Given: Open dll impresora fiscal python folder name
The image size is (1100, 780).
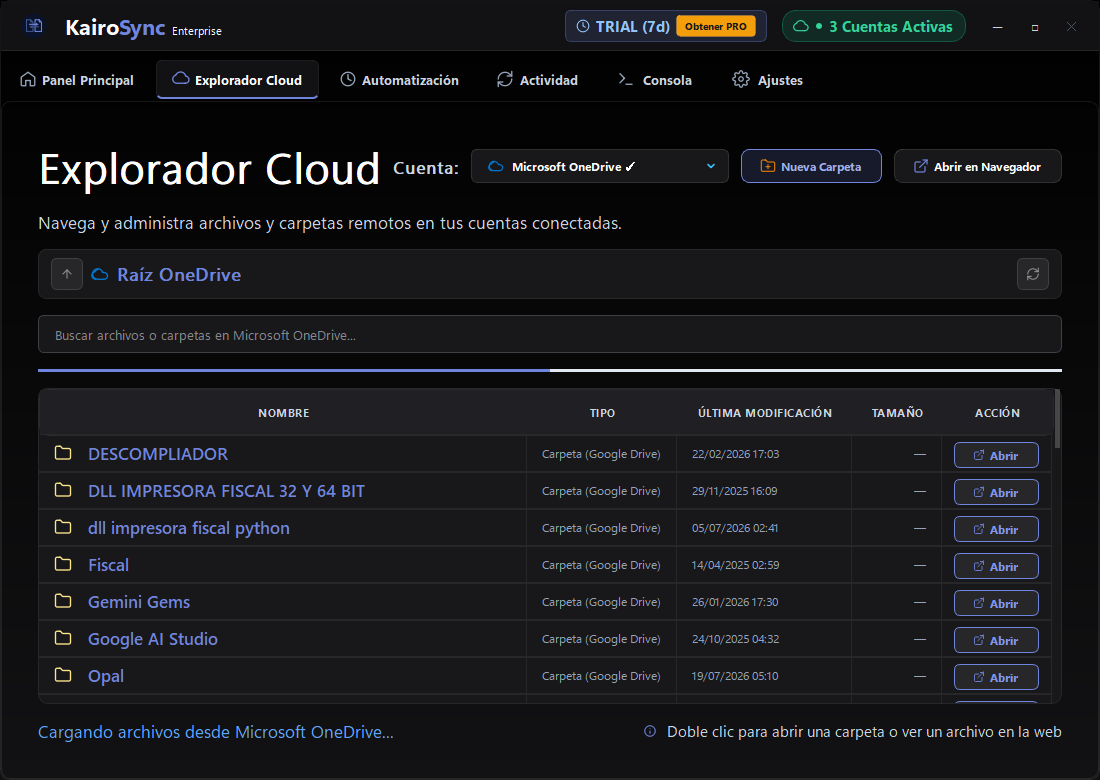Looking at the screenshot, I should click(189, 528).
